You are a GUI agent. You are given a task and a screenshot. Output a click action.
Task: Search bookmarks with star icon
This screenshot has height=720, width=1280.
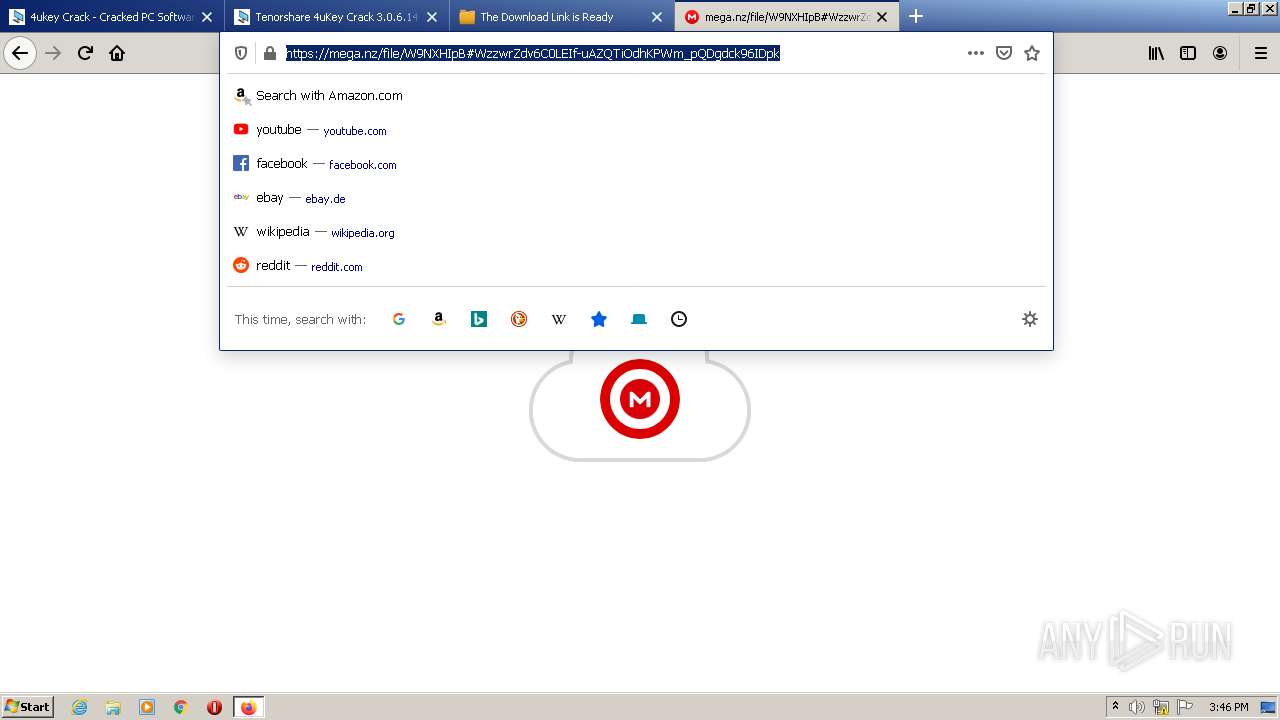pos(599,319)
